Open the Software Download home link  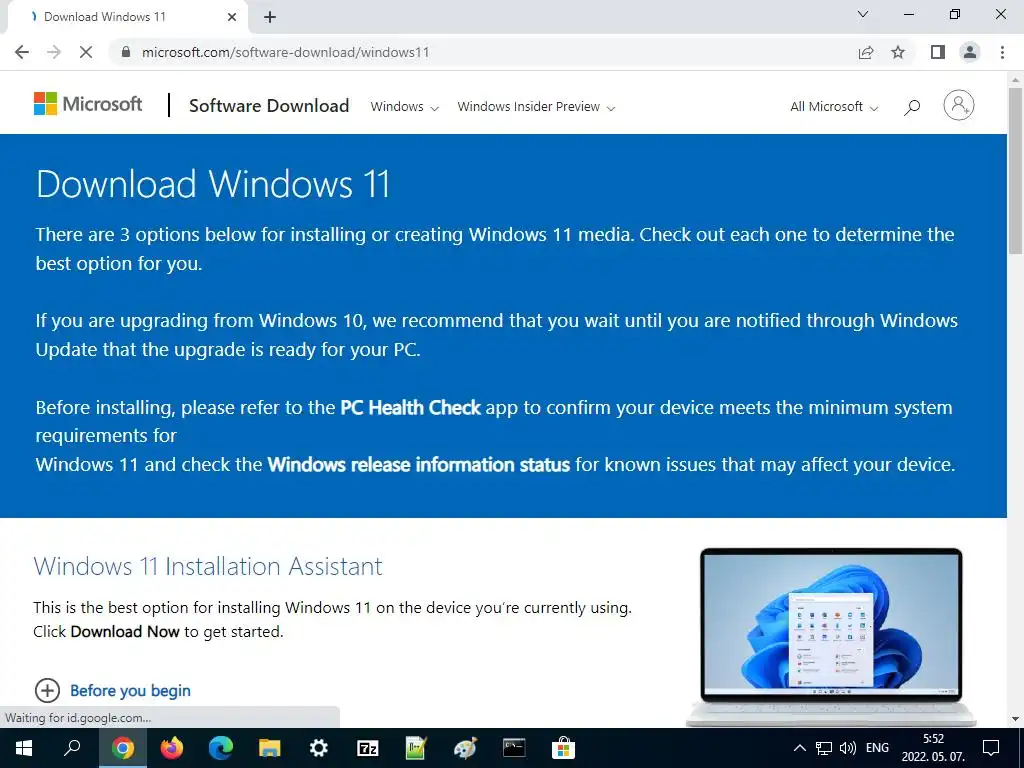point(269,106)
